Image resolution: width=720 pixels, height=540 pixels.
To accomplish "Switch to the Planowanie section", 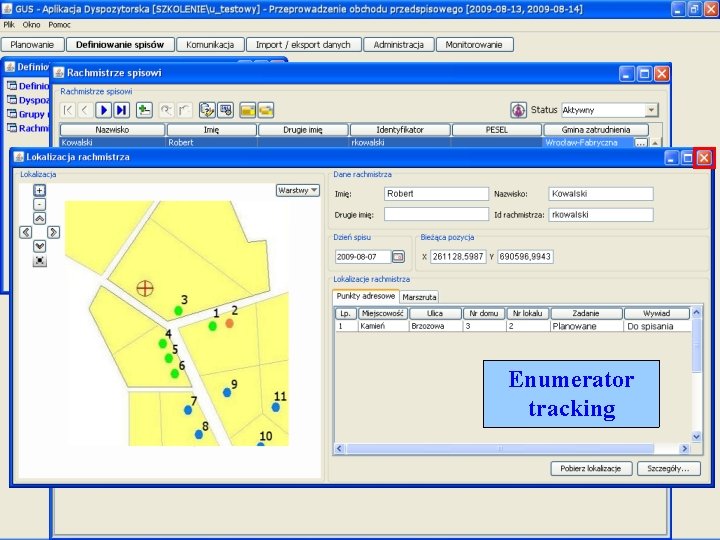I will click(32, 45).
